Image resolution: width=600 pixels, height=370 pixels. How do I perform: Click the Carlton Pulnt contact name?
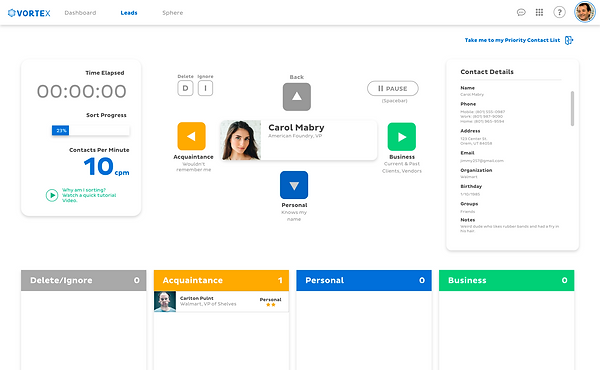pos(197,298)
